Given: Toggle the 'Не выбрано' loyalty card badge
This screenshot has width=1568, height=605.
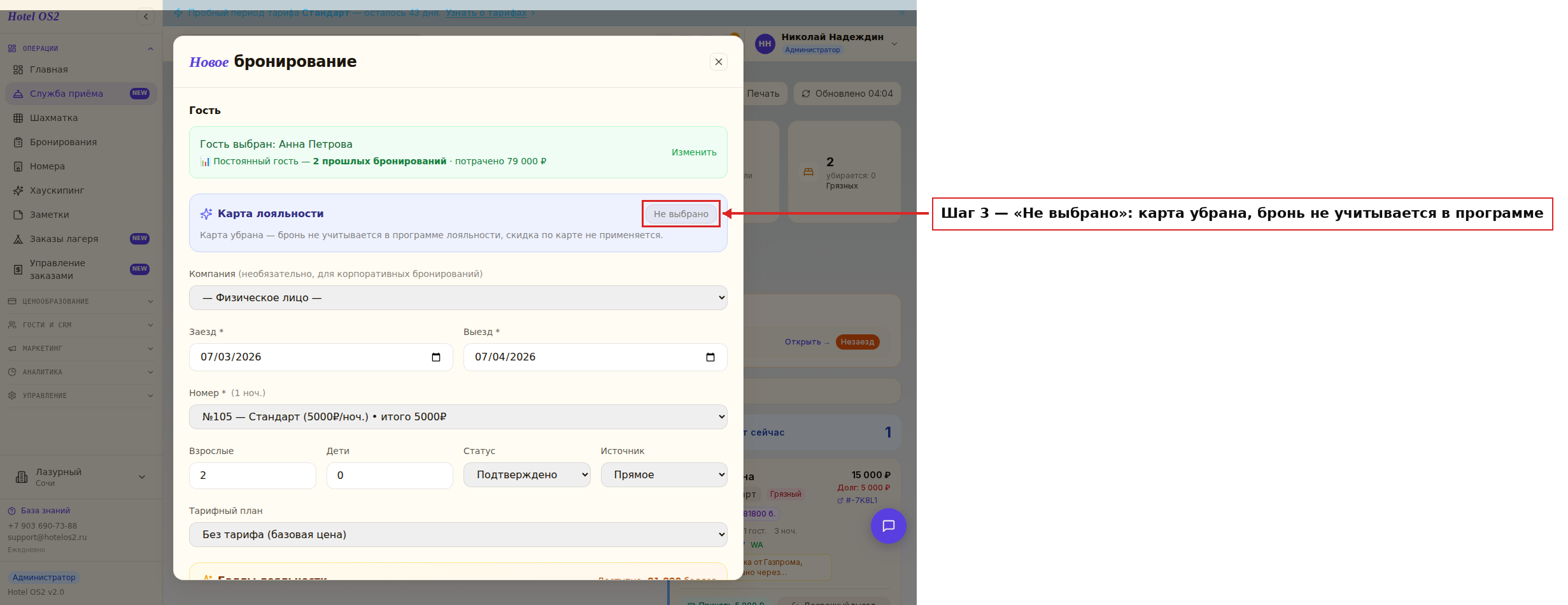Looking at the screenshot, I should point(681,214).
